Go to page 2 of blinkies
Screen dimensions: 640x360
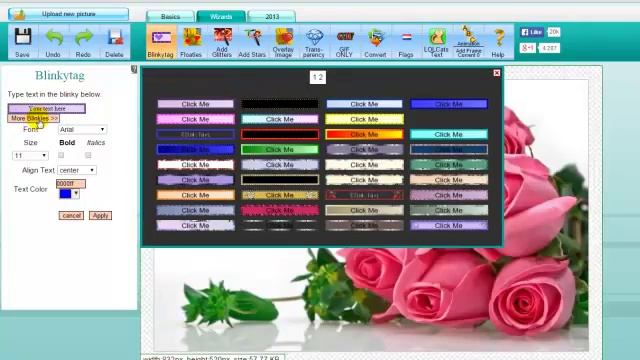tap(321, 77)
